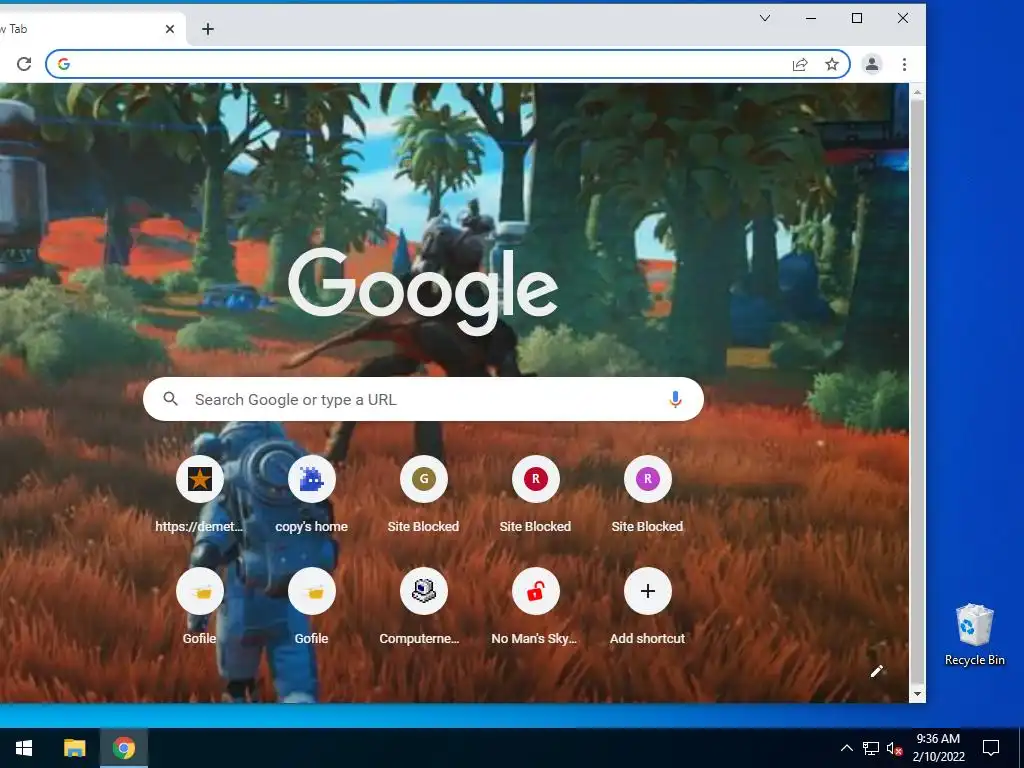The height and width of the screenshot is (768, 1024).
Task: Click Add shortcut button
Action: [x=647, y=607]
